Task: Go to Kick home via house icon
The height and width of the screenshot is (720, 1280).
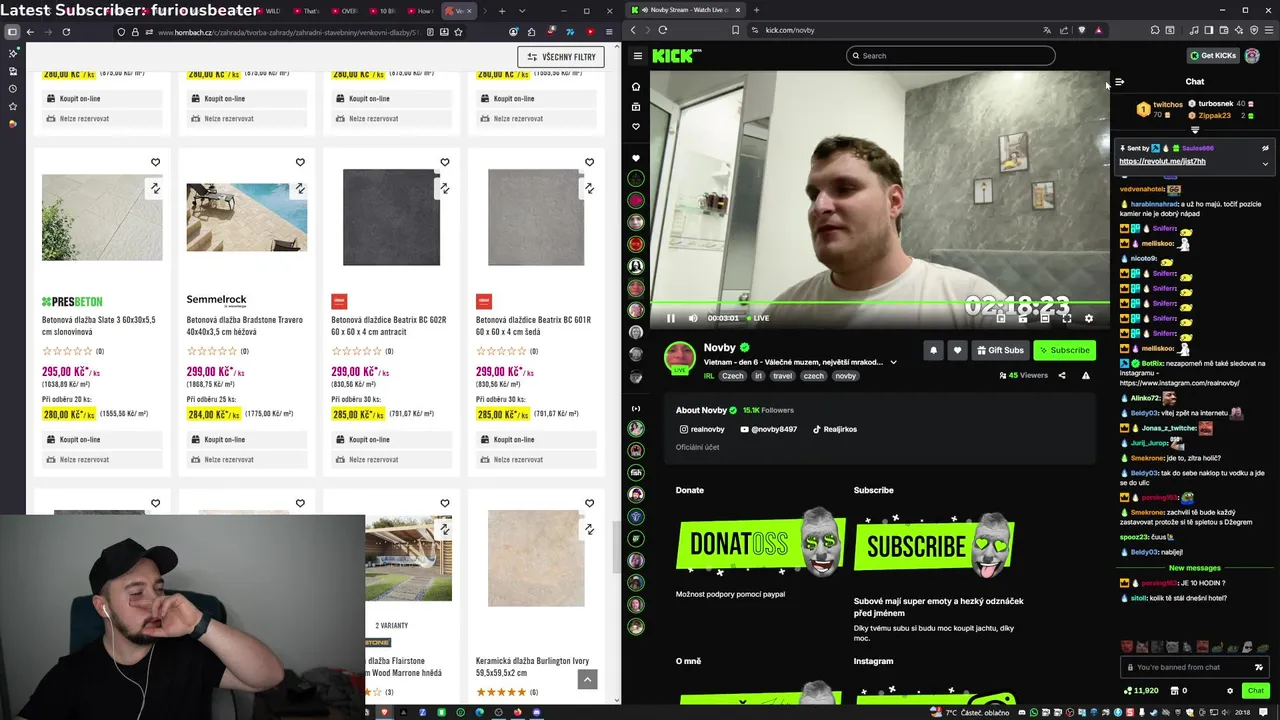Action: tap(635, 87)
